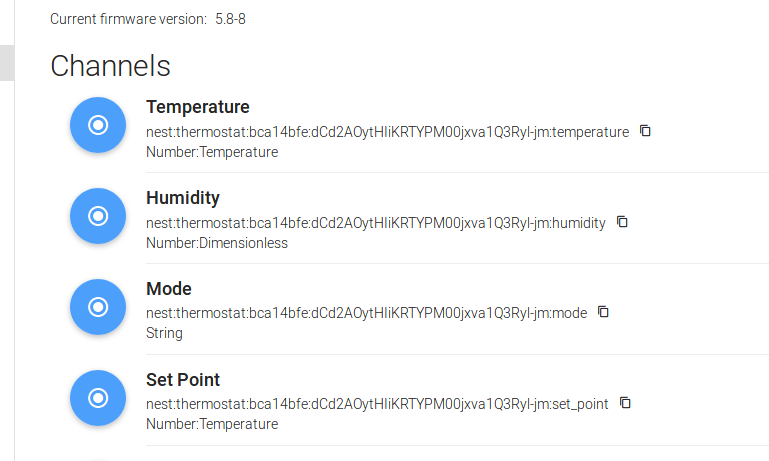Toggle the Set Point channel link circle
Viewport: 769px width, 461px height.
coord(98,397)
